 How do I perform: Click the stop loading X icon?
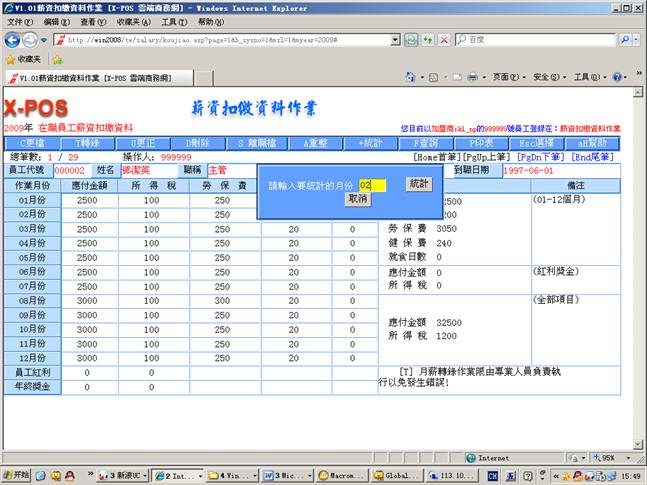(443, 39)
